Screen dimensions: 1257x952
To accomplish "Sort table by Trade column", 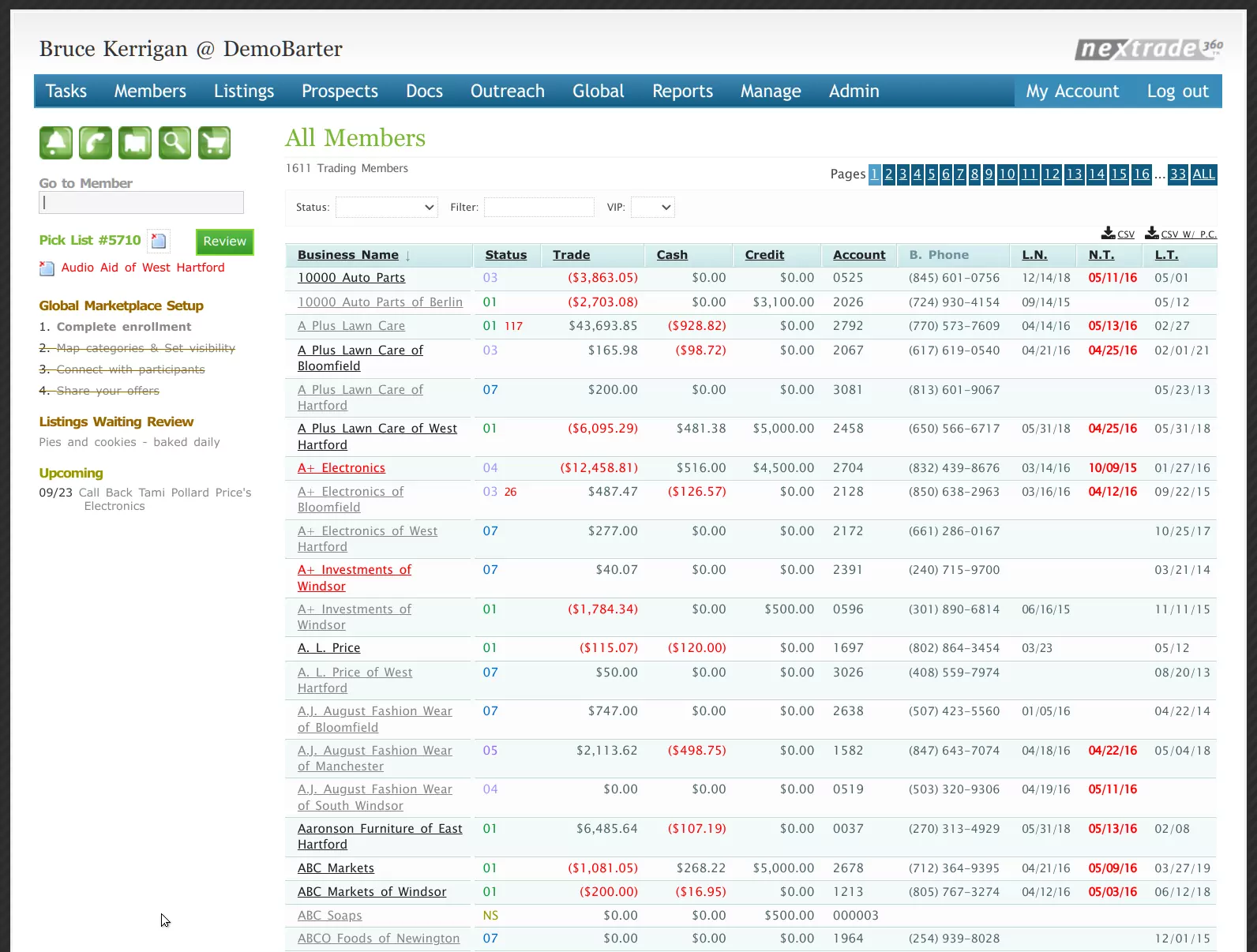I will [572, 255].
